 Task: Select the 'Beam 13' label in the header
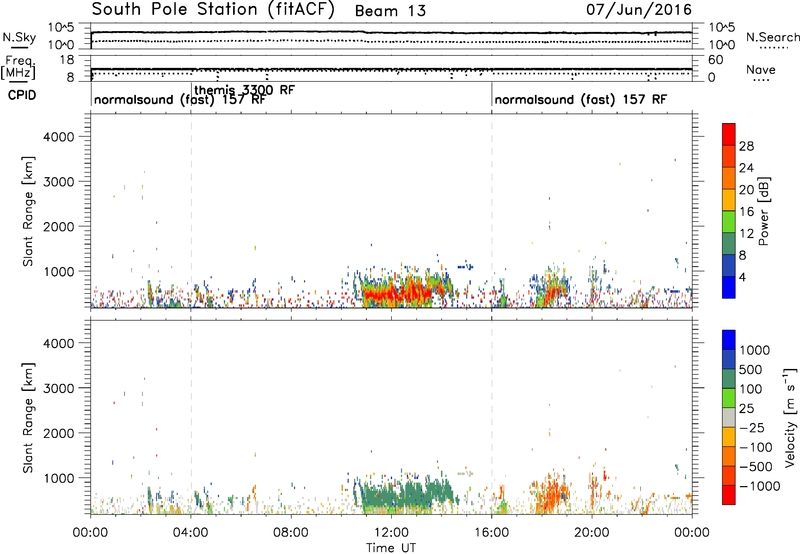click(x=390, y=11)
